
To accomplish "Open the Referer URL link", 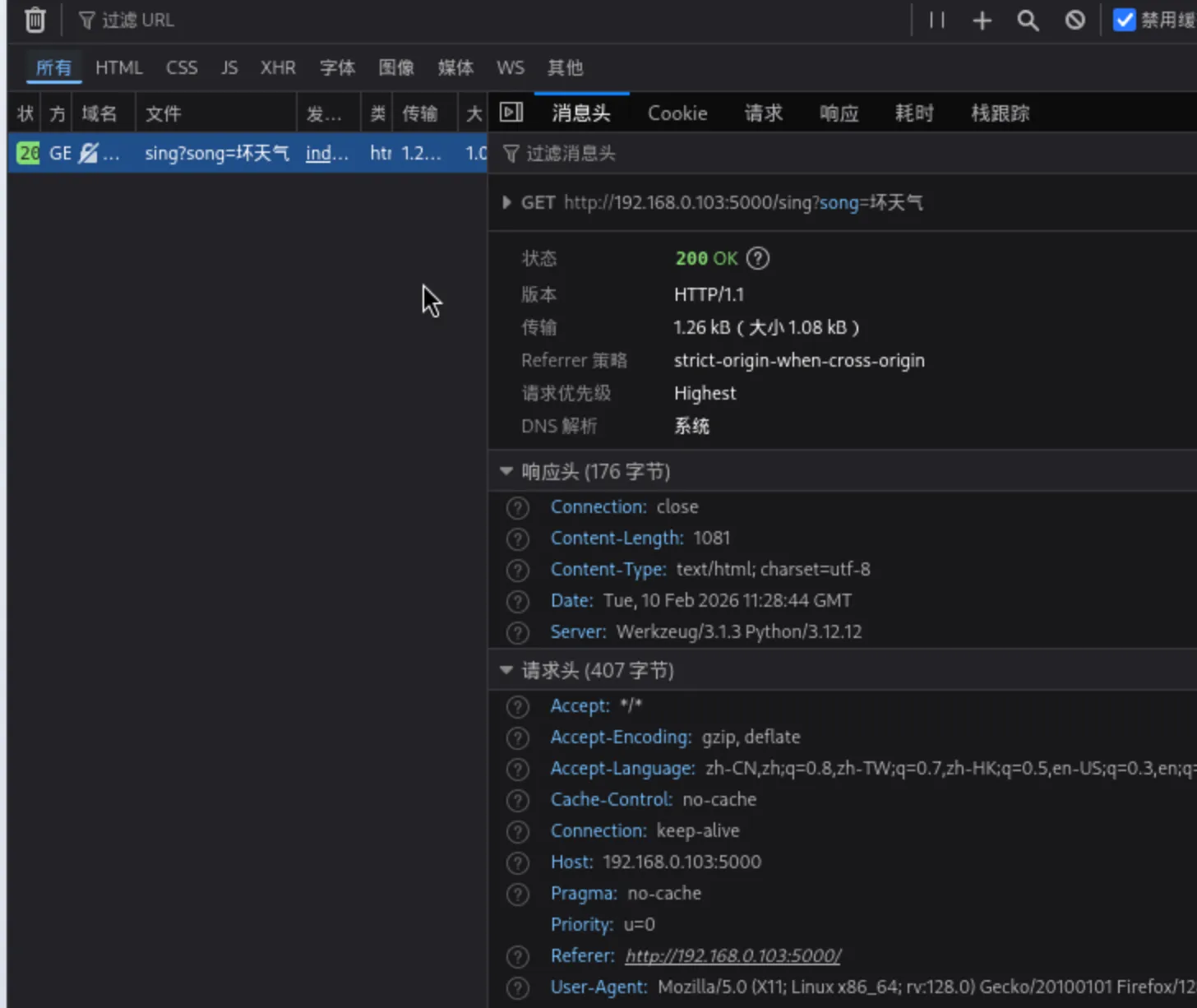I will pyautogui.click(x=733, y=955).
